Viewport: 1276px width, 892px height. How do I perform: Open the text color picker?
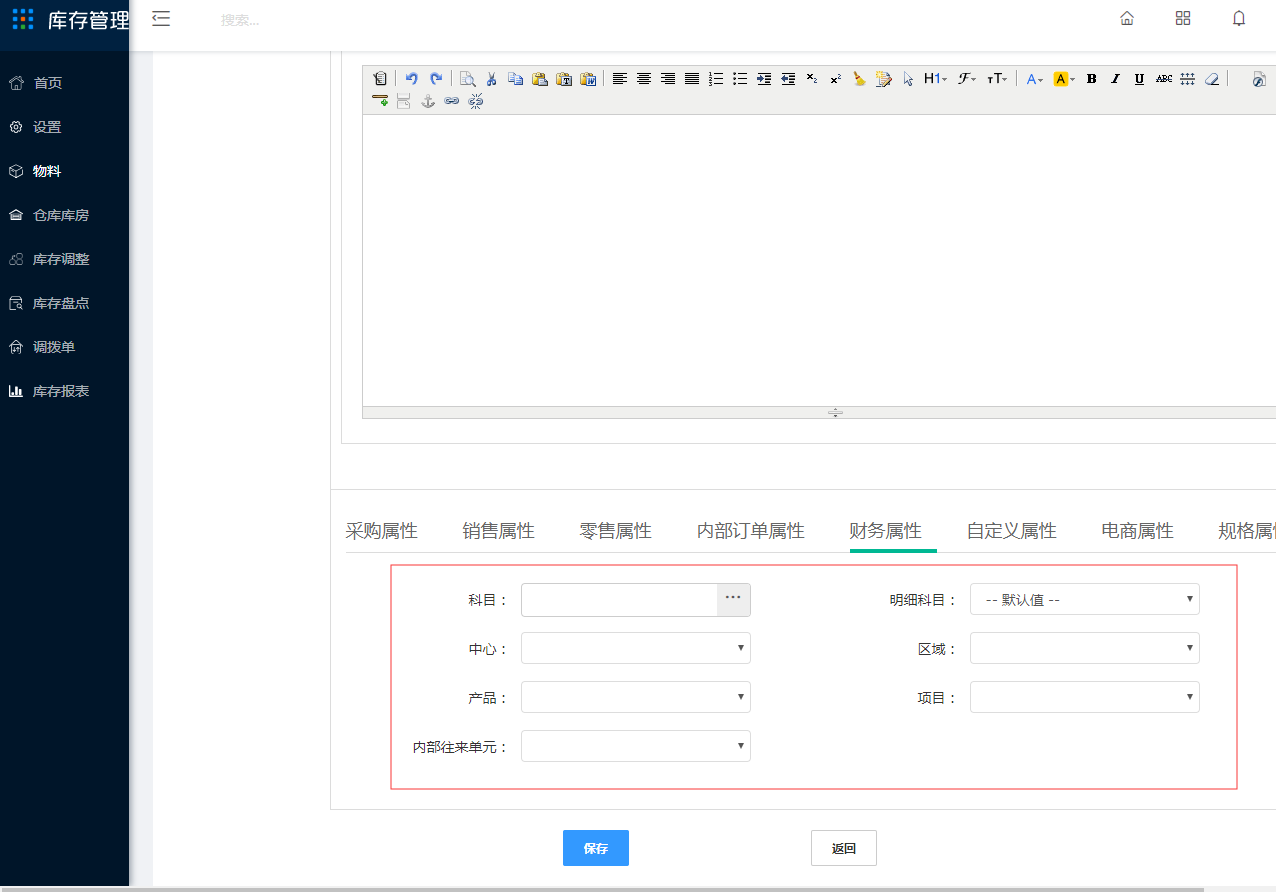[1035, 79]
